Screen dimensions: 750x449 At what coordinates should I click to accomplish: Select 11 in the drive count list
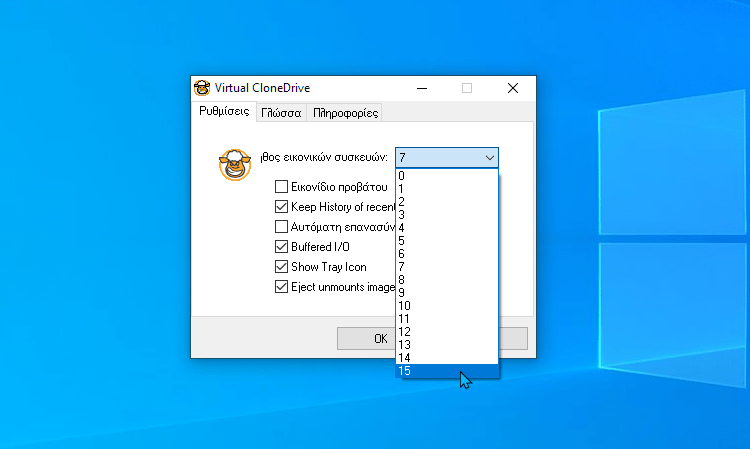pos(447,318)
